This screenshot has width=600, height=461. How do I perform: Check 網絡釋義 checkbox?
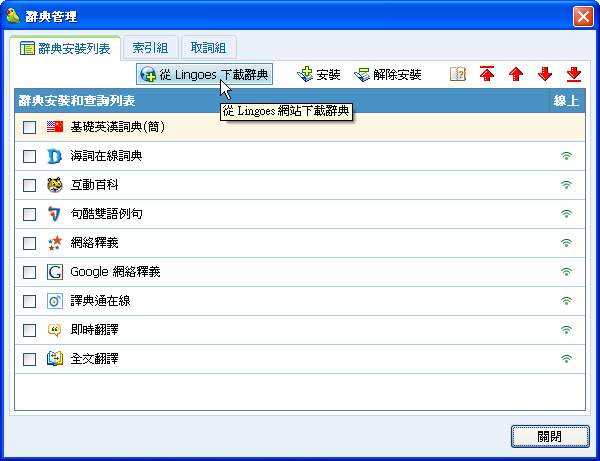[29, 243]
